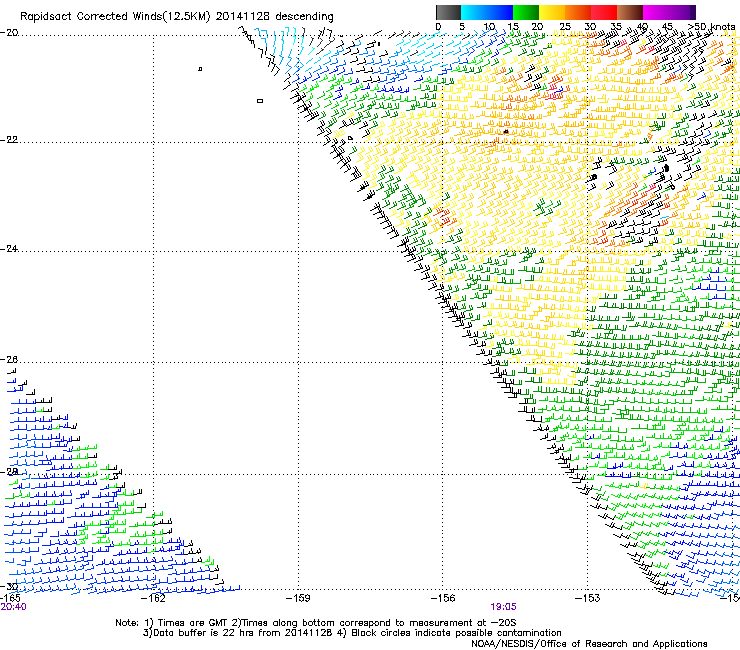Click the '>50 knots' legend label
Viewport: 740px width, 650px height.
click(x=712, y=27)
